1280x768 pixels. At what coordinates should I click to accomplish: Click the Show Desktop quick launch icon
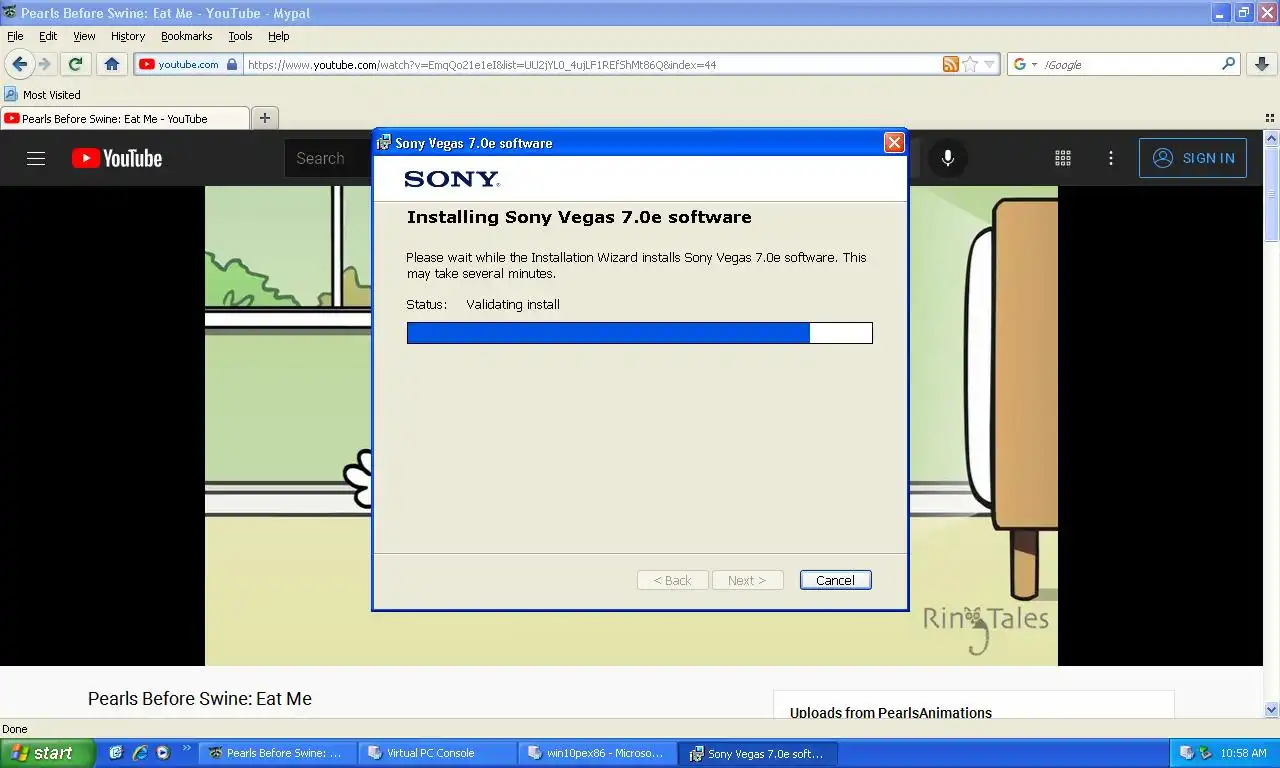coord(116,753)
